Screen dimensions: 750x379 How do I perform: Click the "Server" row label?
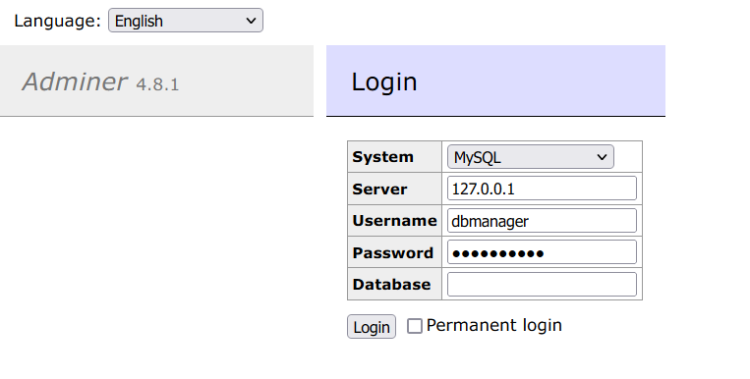[380, 189]
